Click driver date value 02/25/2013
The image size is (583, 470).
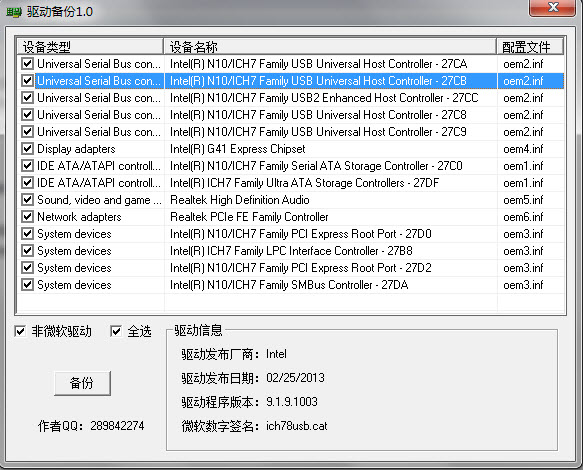tap(295, 378)
